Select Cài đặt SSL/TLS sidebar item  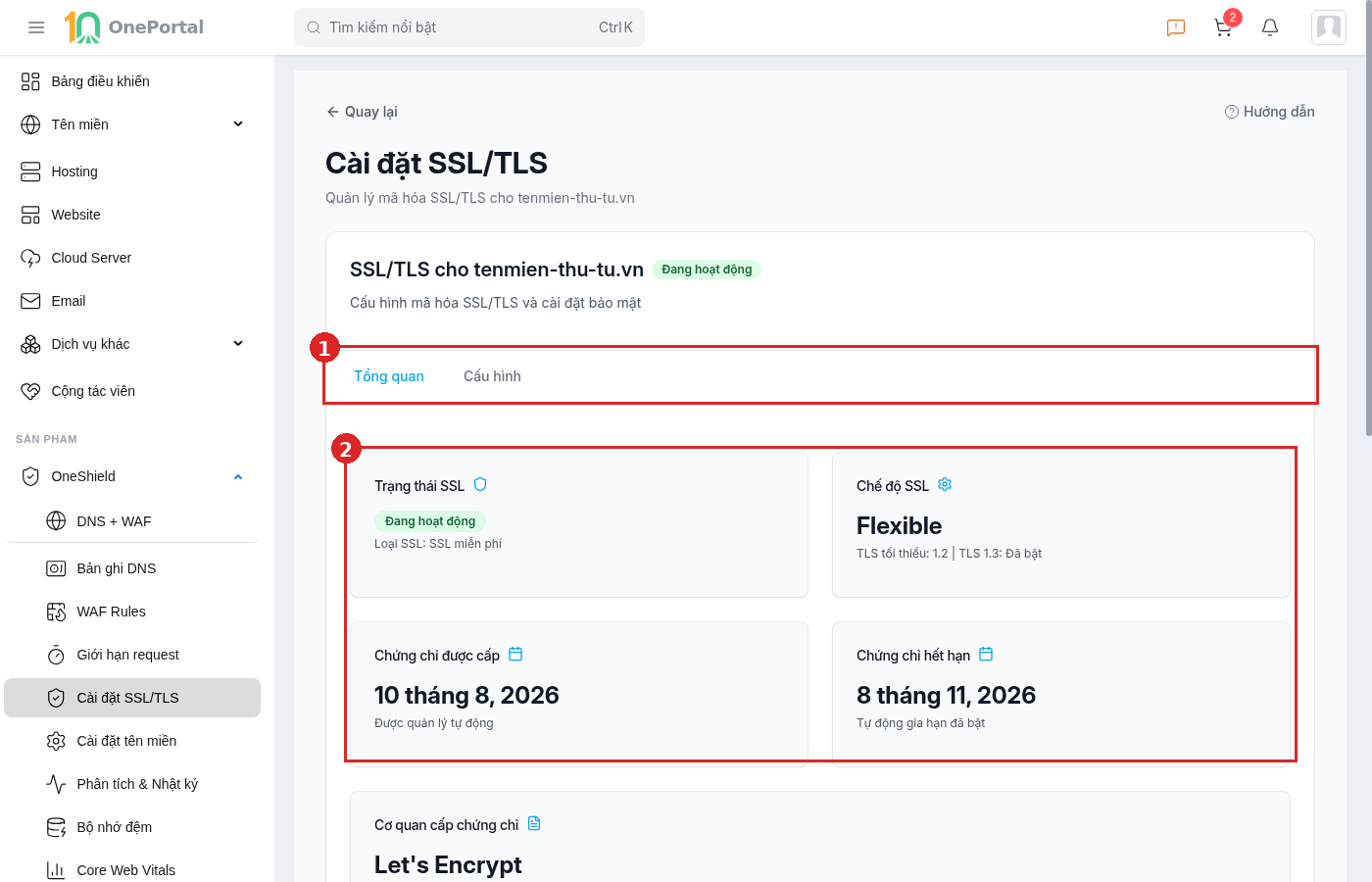tap(132, 698)
